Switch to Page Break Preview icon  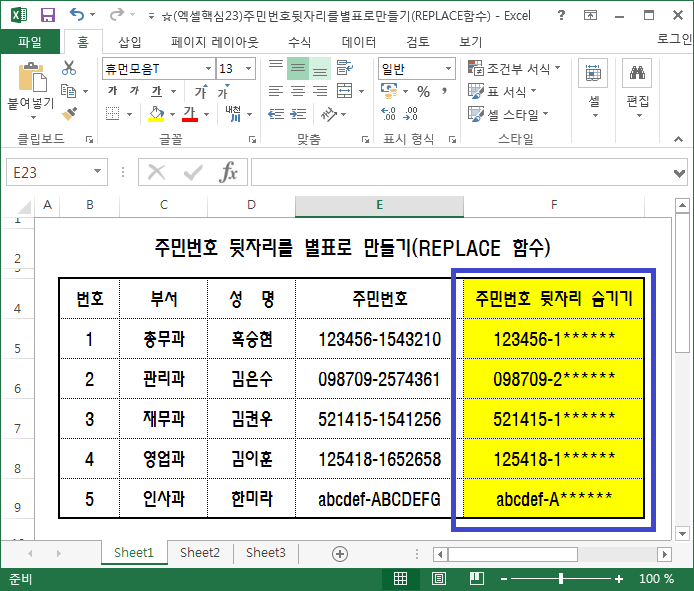tap(477, 578)
